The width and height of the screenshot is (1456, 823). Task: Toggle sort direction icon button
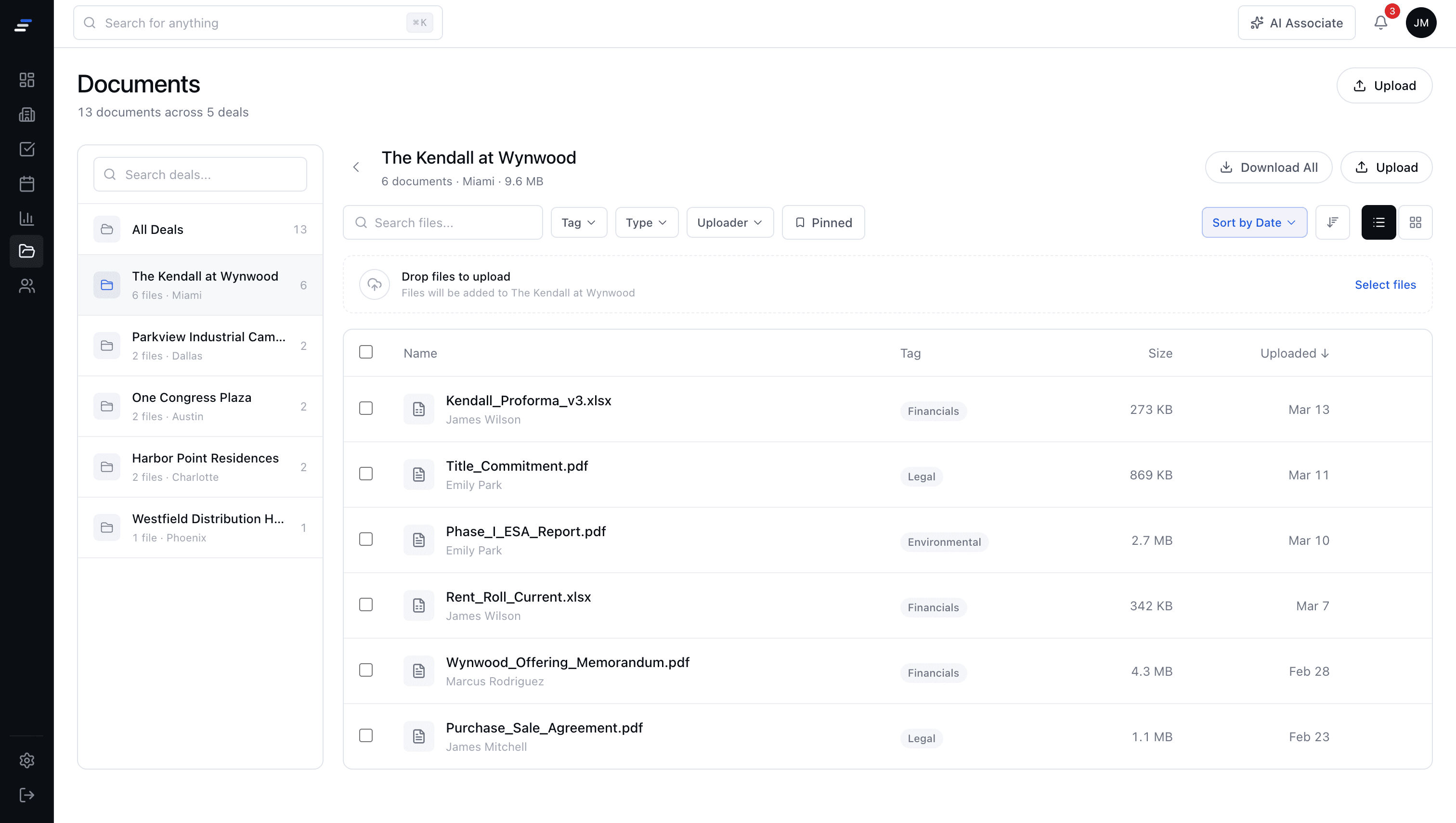point(1332,223)
